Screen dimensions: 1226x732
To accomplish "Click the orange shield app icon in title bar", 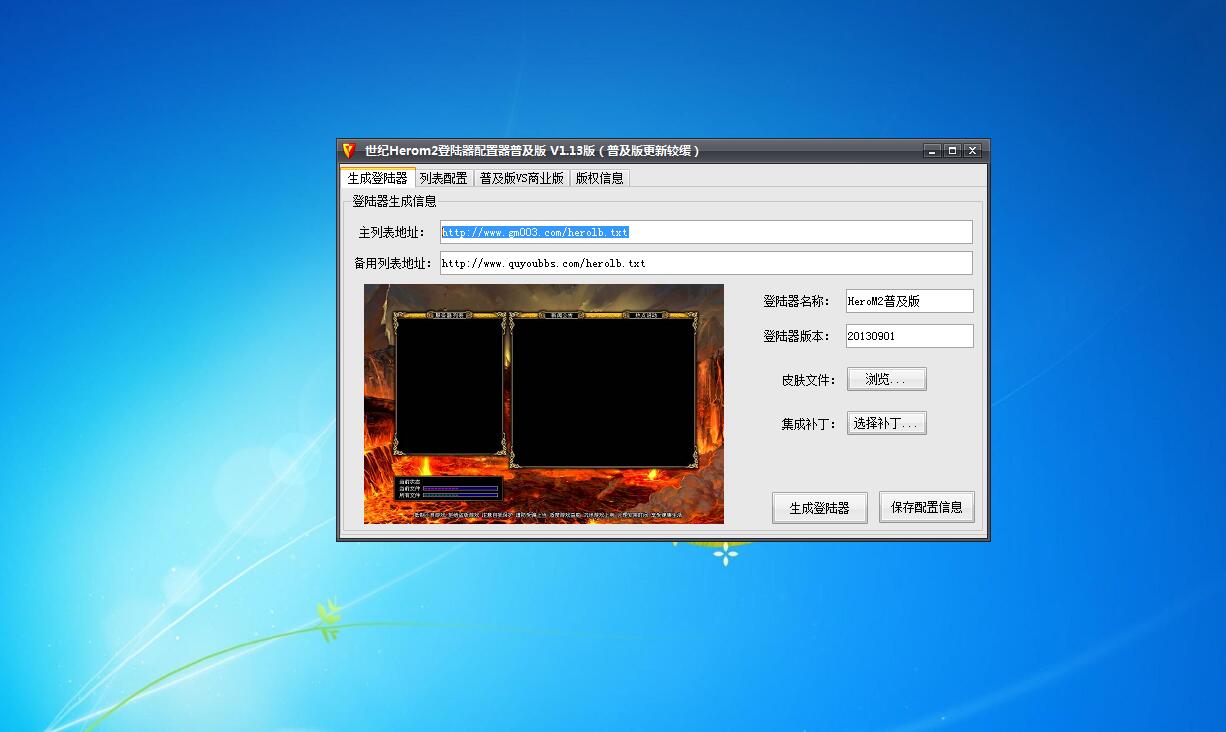I will [348, 151].
